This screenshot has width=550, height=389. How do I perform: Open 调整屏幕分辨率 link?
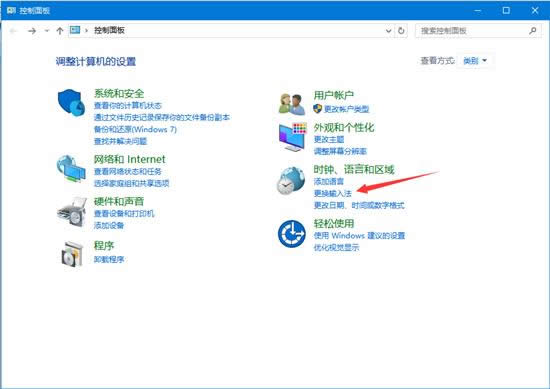coord(340,151)
